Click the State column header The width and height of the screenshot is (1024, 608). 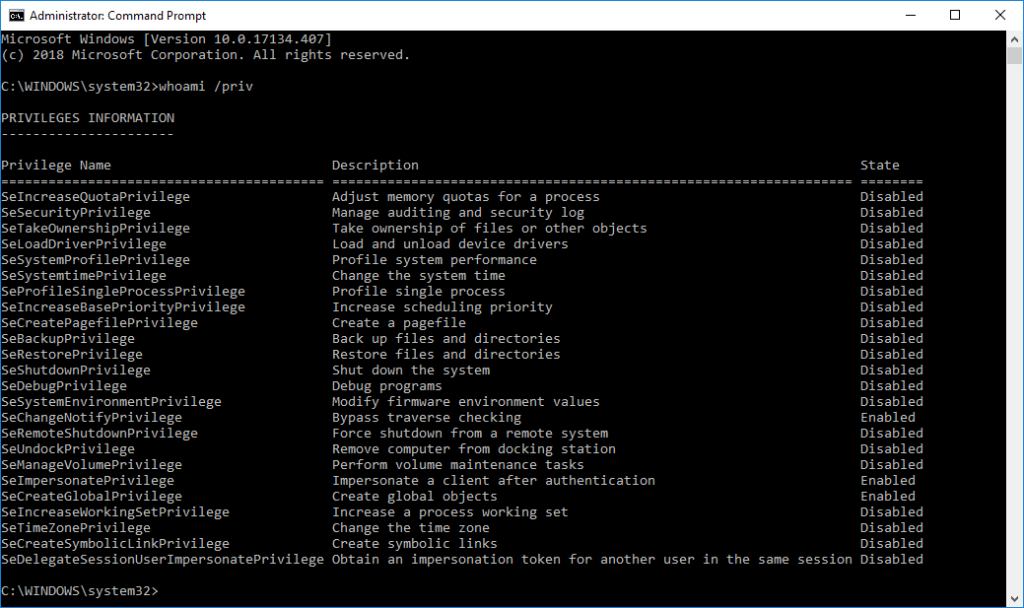pos(879,165)
